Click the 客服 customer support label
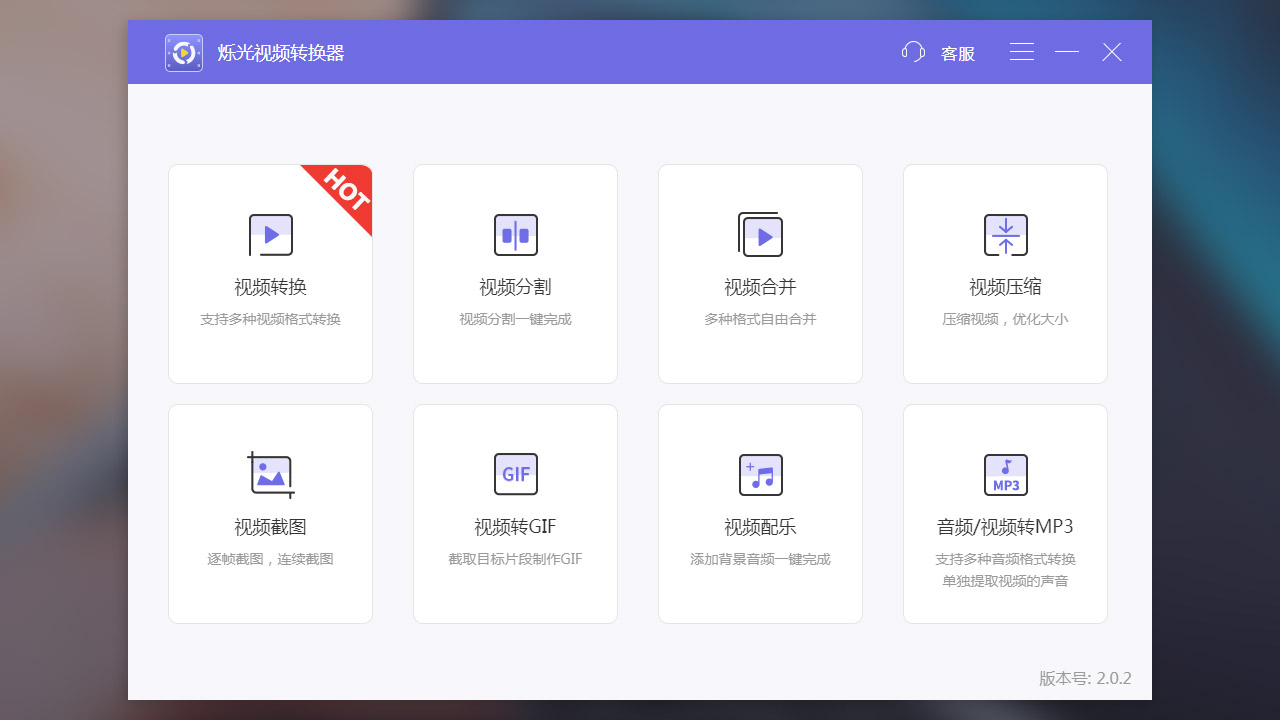Screen dimensions: 1280x720 click(x=956, y=53)
